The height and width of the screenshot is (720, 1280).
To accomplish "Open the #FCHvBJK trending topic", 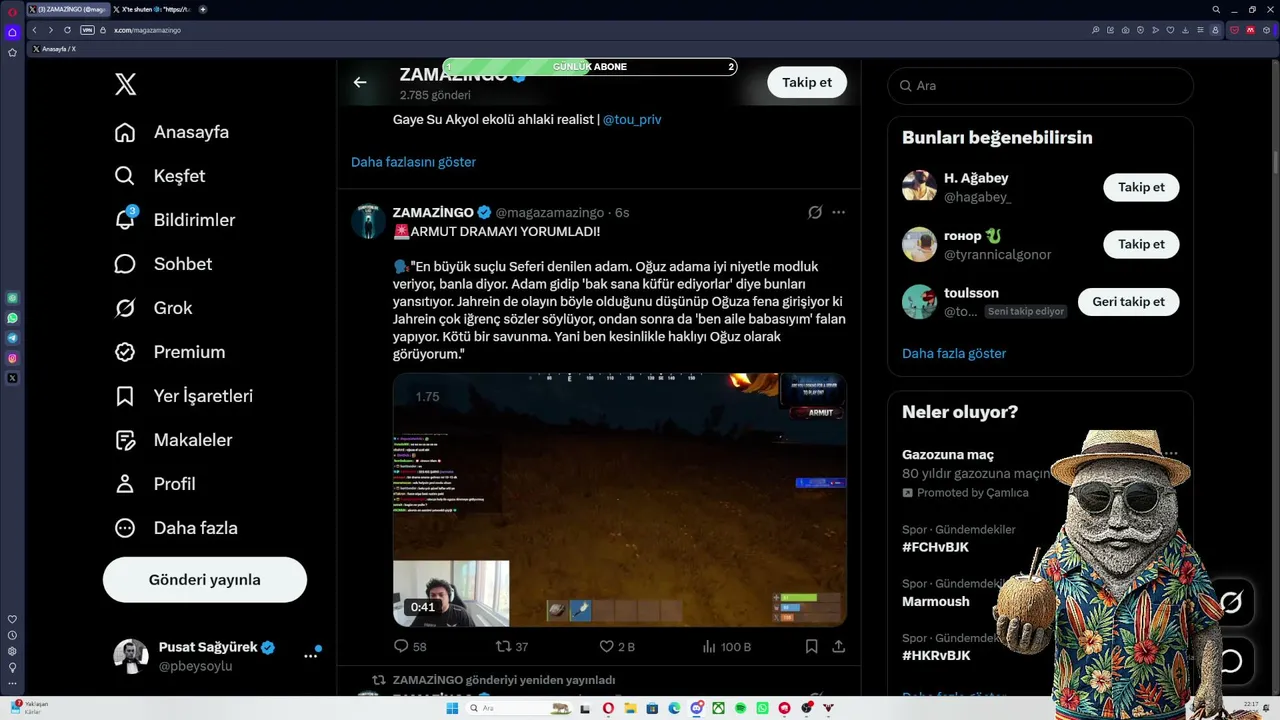I will click(x=935, y=547).
